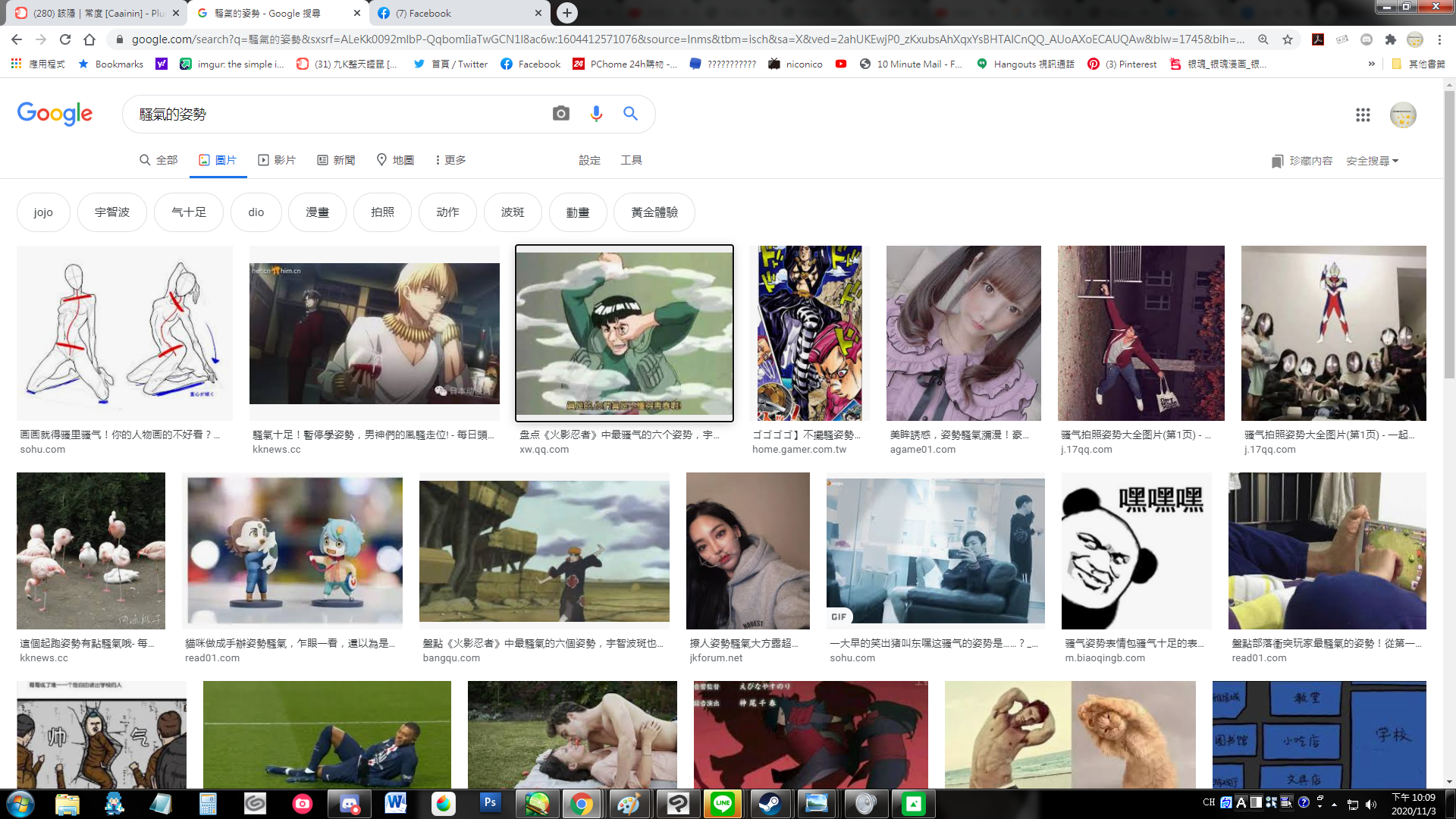Screen dimensions: 1456x819
Task: Open the 設定 settings link
Action: coord(589,160)
